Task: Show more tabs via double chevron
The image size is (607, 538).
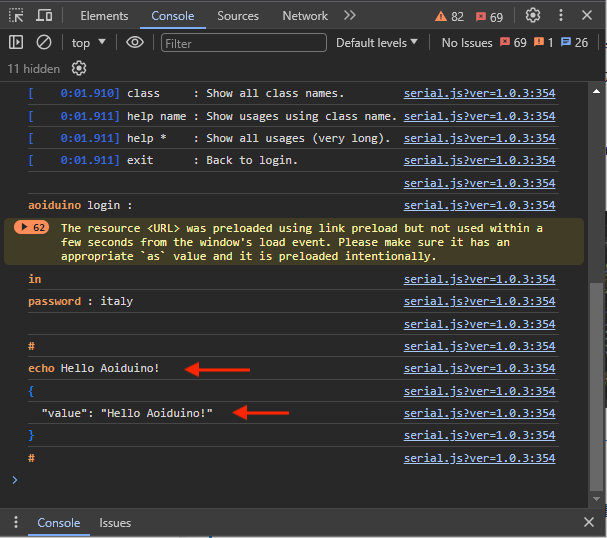Action: coord(349,16)
